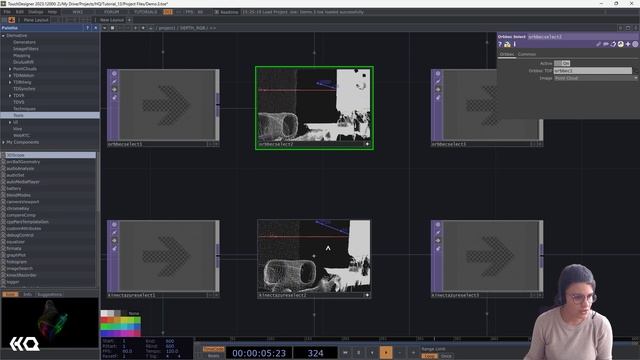This screenshot has height=360, width=640.
Task: Click the comment pencil icon in parameters
Action: coord(598,44)
